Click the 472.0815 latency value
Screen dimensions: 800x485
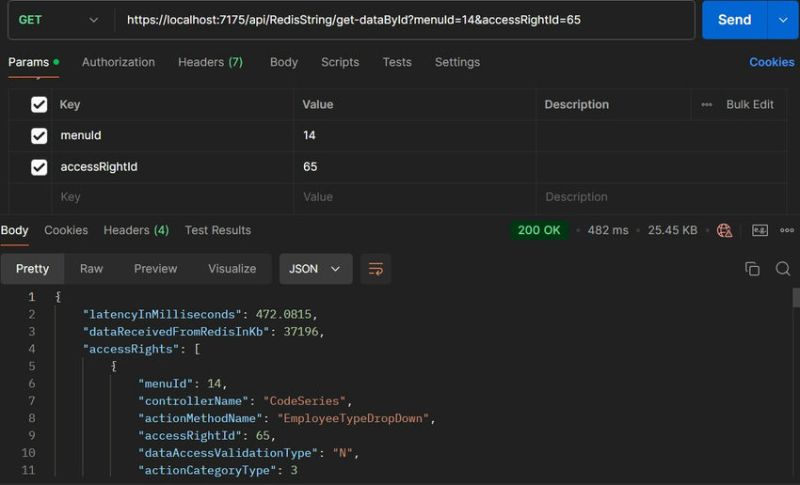pyautogui.click(x=283, y=315)
